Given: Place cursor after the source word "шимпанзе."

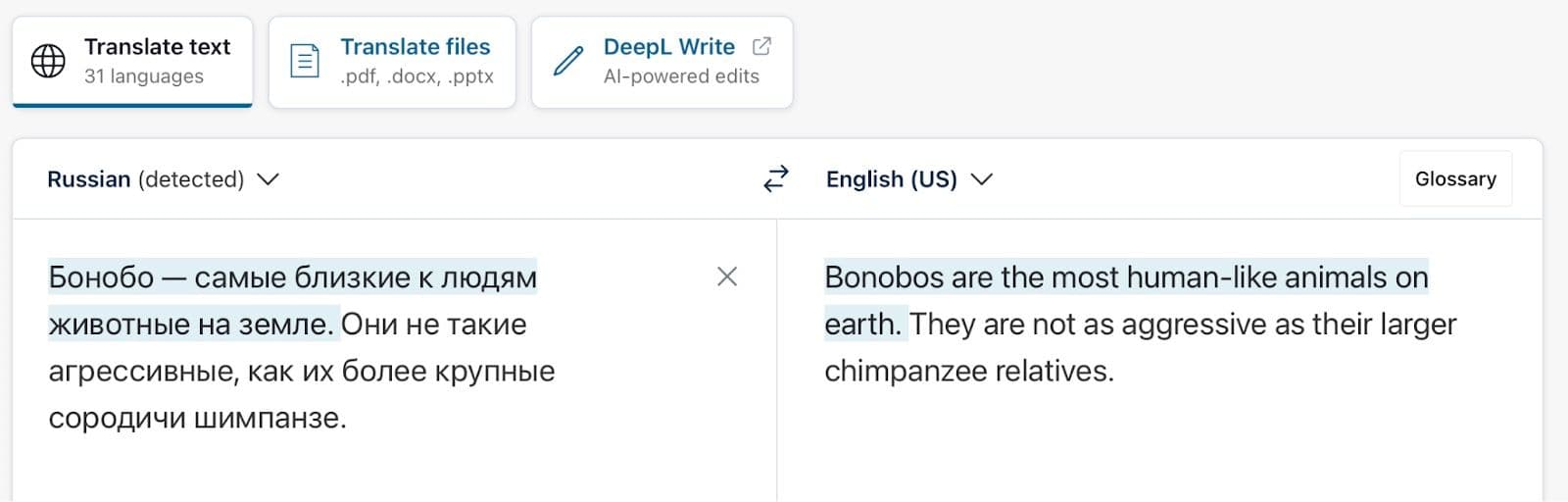Looking at the screenshot, I should tap(348, 419).
